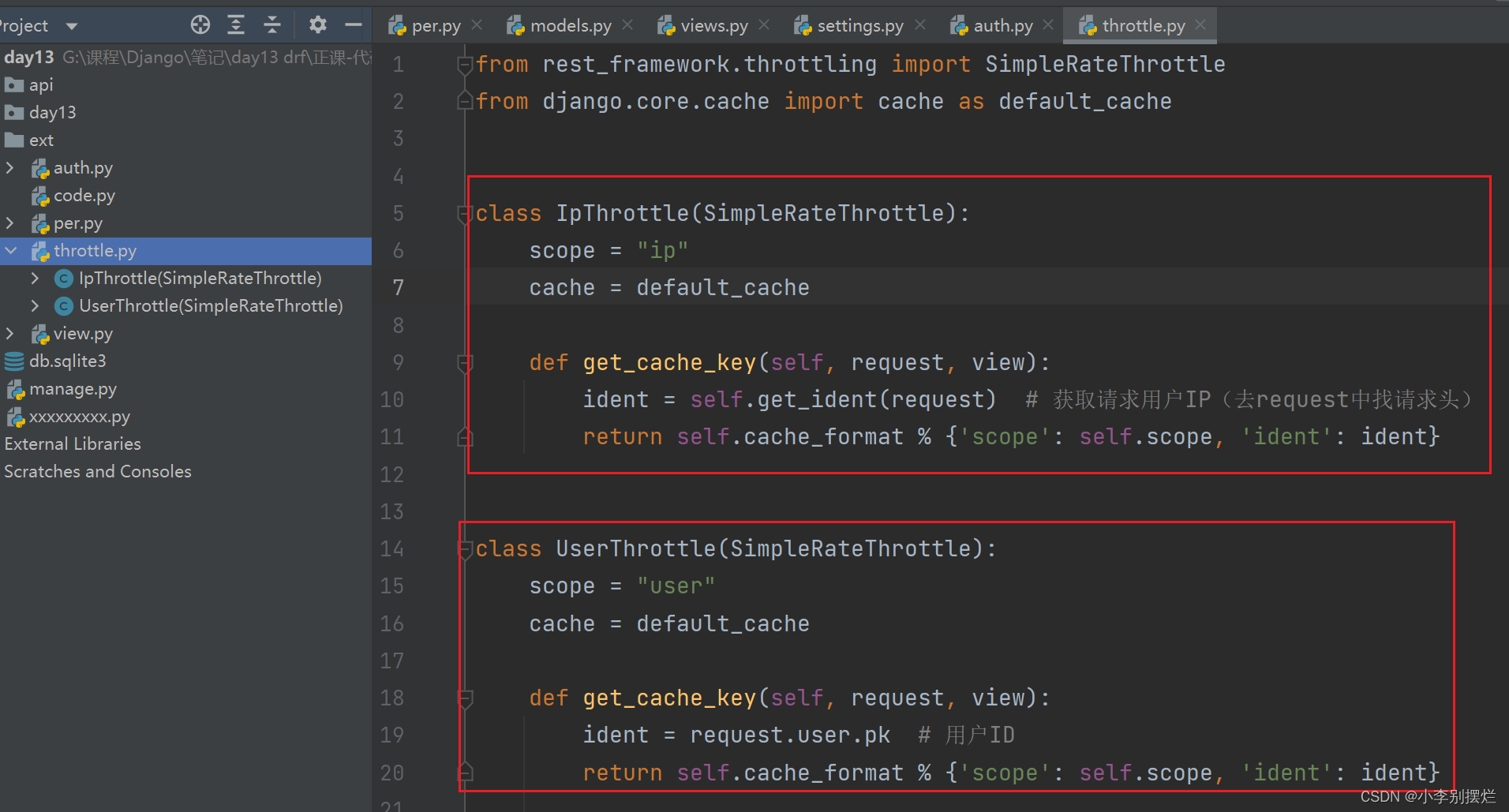
Task: Click the day13 project root row
Action: pyautogui.click(x=185, y=57)
